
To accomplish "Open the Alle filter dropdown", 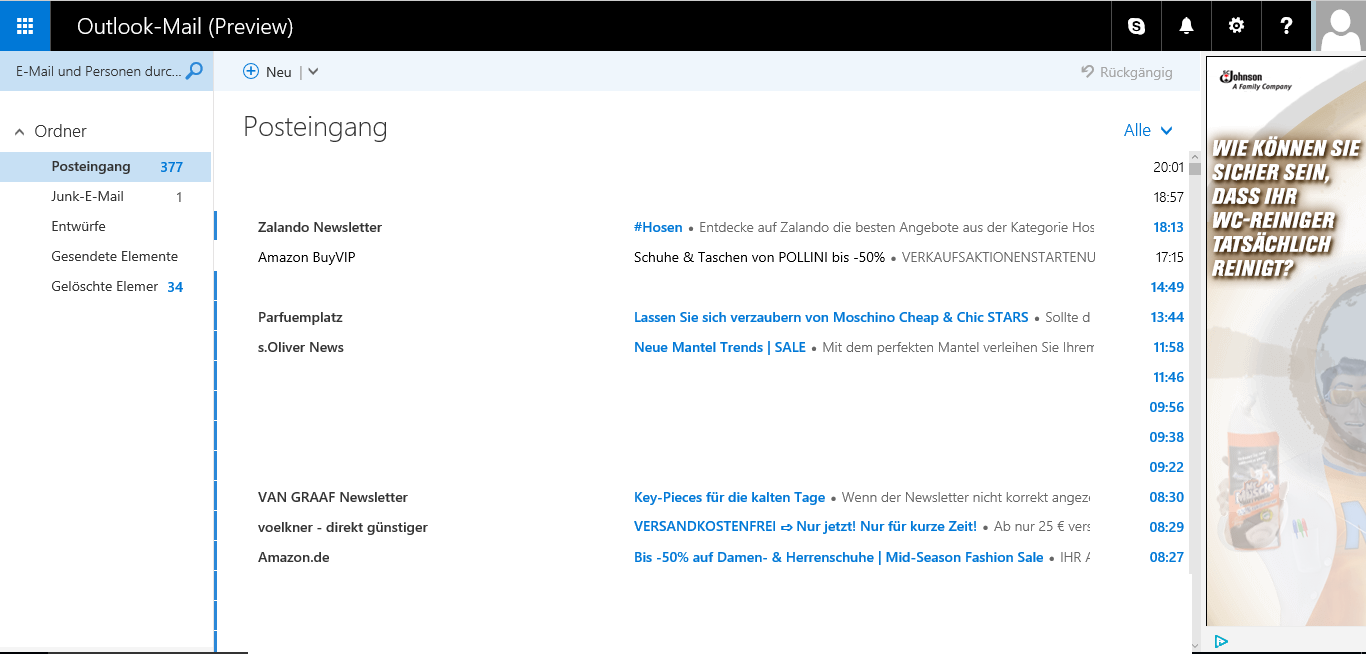I will coord(1148,130).
